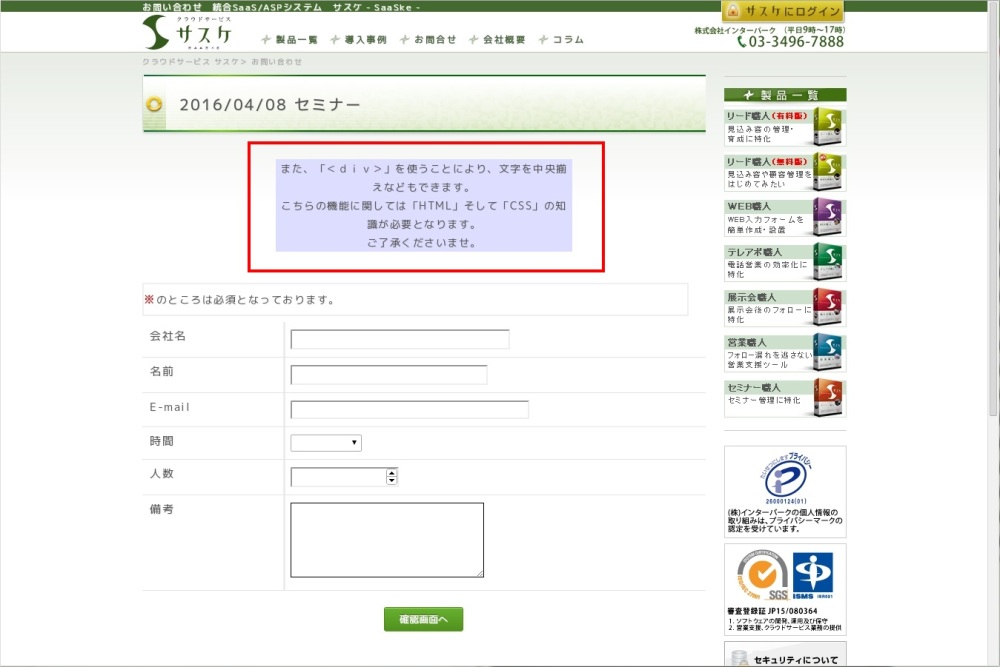Click inside the 備考 text area
The height and width of the screenshot is (667, 1000).
click(387, 539)
